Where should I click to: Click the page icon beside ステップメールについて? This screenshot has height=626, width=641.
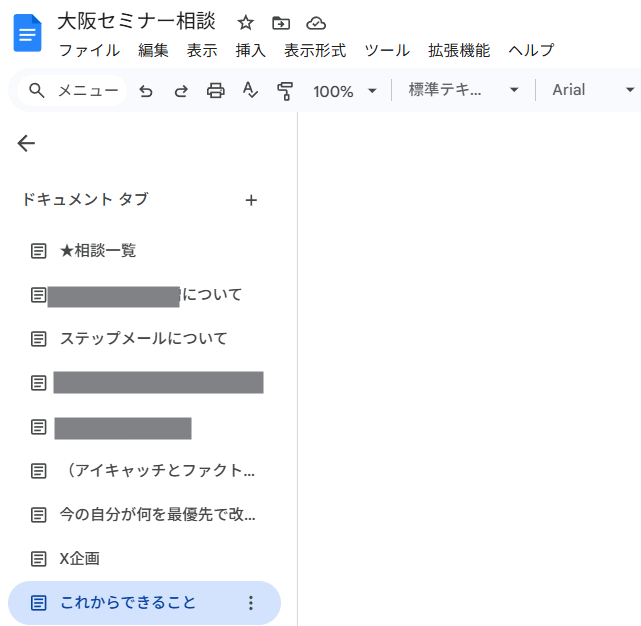pos(38,339)
